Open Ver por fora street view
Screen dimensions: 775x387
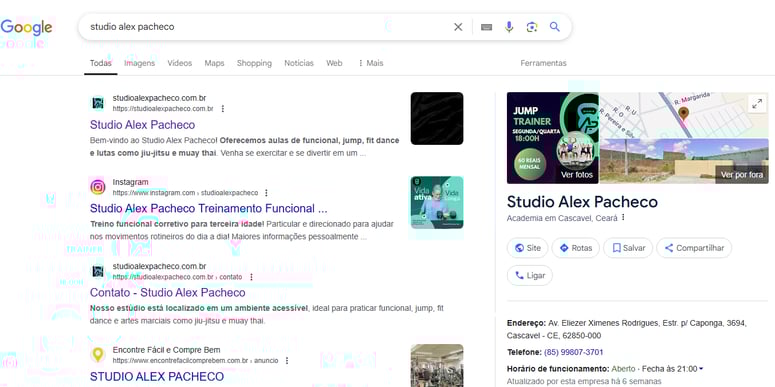[684, 161]
